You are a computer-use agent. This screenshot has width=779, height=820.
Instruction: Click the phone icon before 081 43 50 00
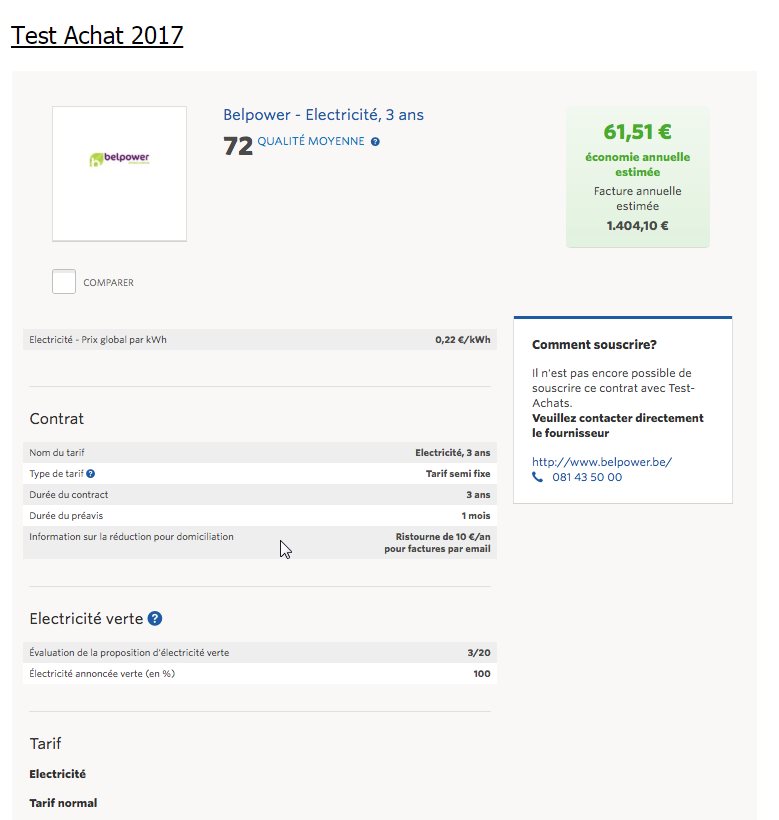tap(537, 478)
